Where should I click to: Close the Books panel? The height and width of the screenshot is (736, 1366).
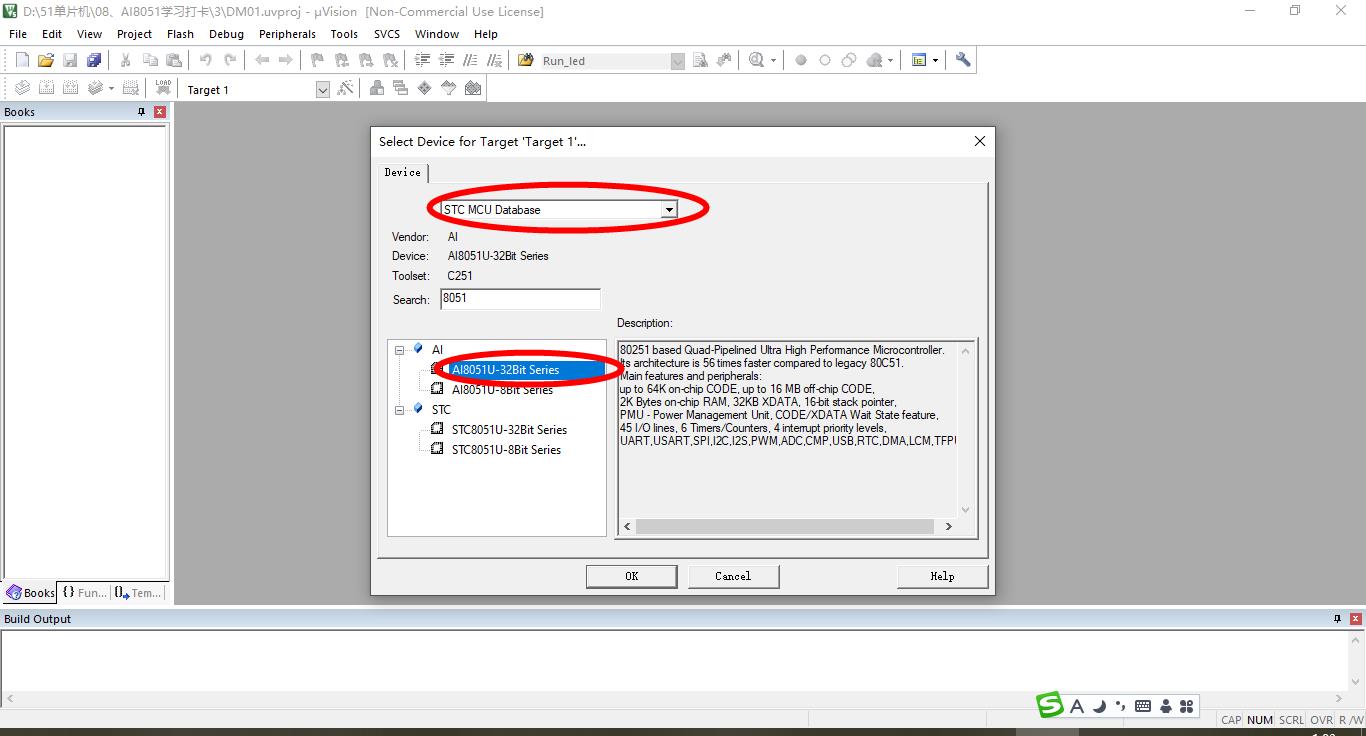coord(159,112)
